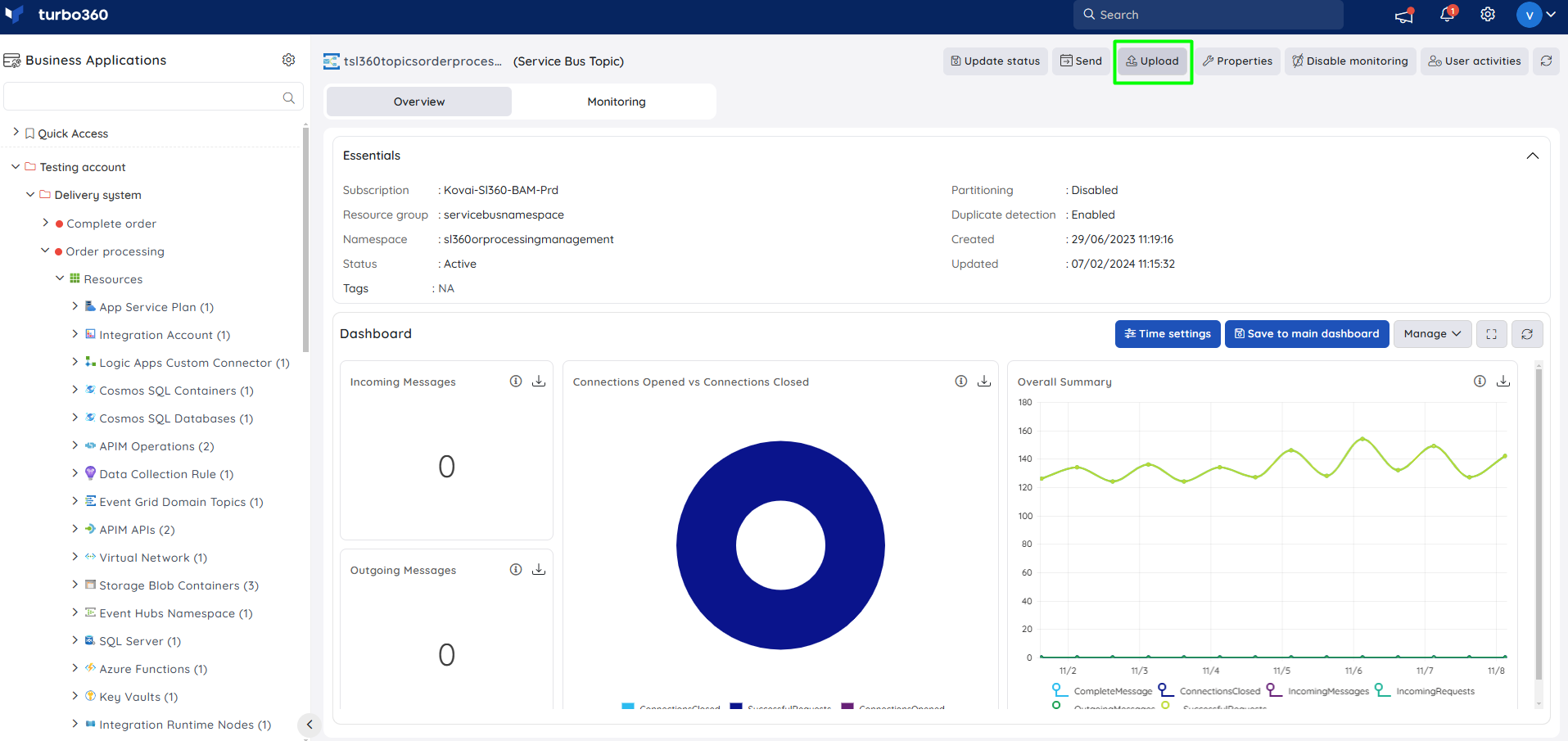This screenshot has width=1568, height=741.
Task: Click the APIM APIs icon
Action: 90,529
